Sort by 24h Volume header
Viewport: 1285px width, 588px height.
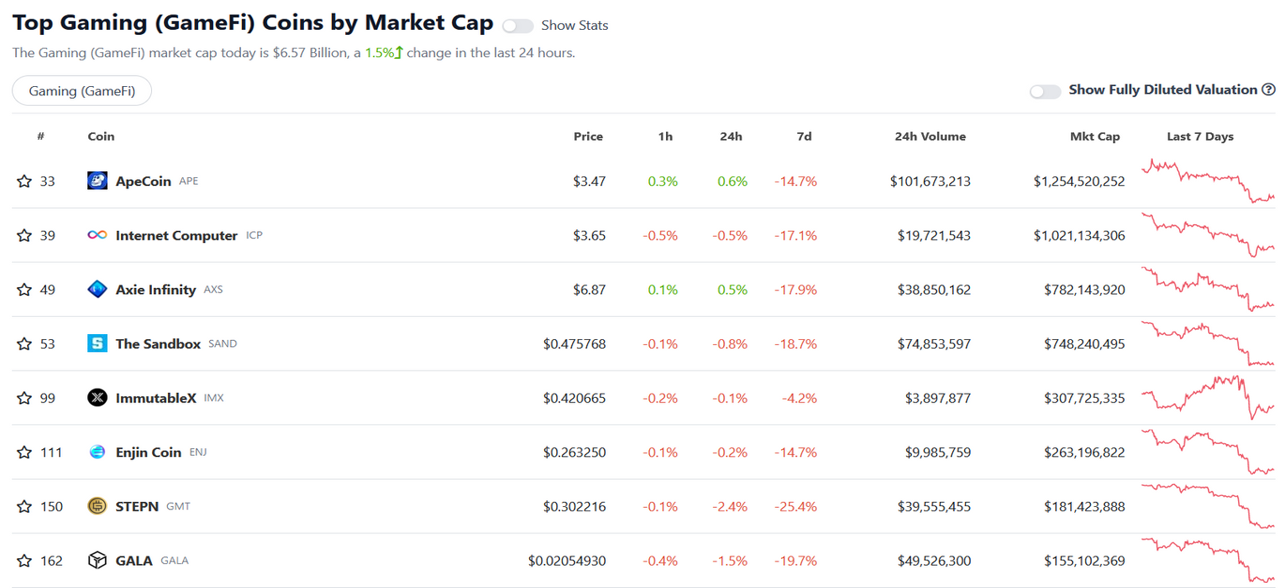pyautogui.click(x=930, y=136)
